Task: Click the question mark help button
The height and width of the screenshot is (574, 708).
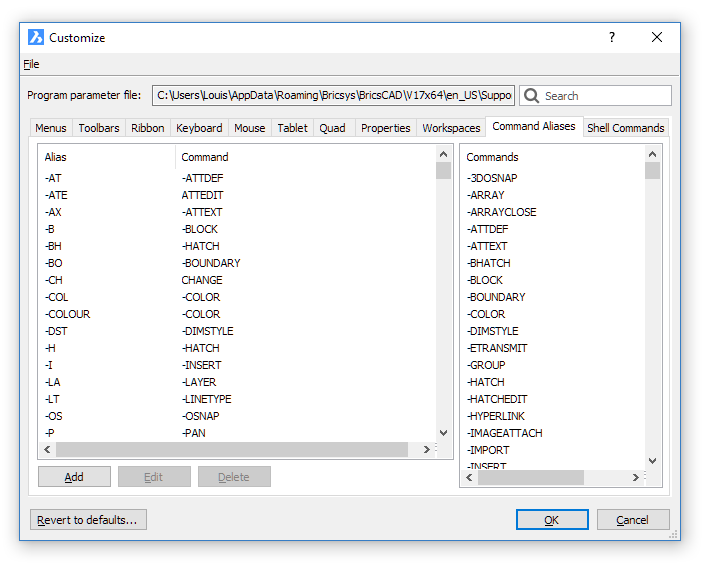Action: [x=611, y=37]
